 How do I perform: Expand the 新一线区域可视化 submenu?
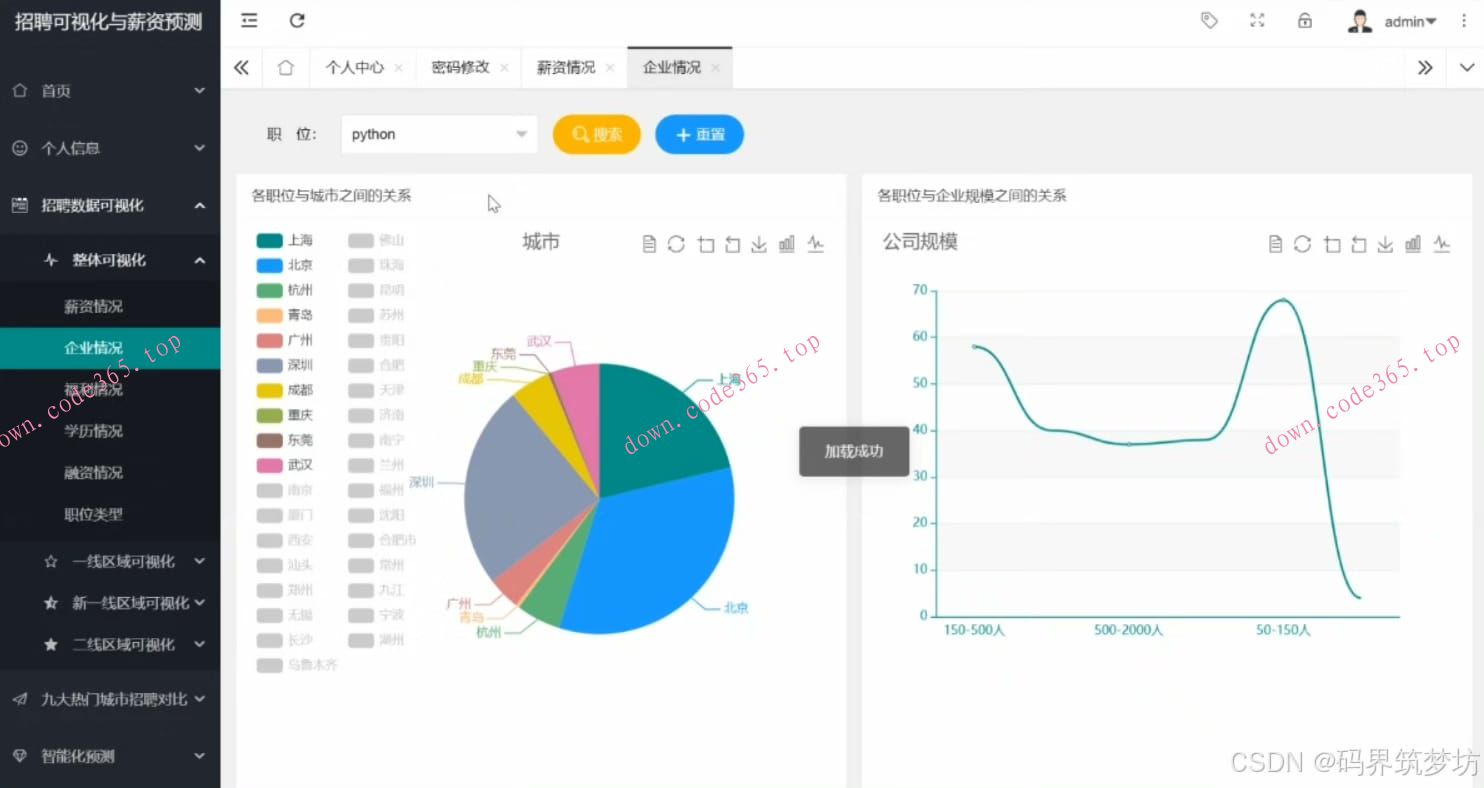(110, 603)
